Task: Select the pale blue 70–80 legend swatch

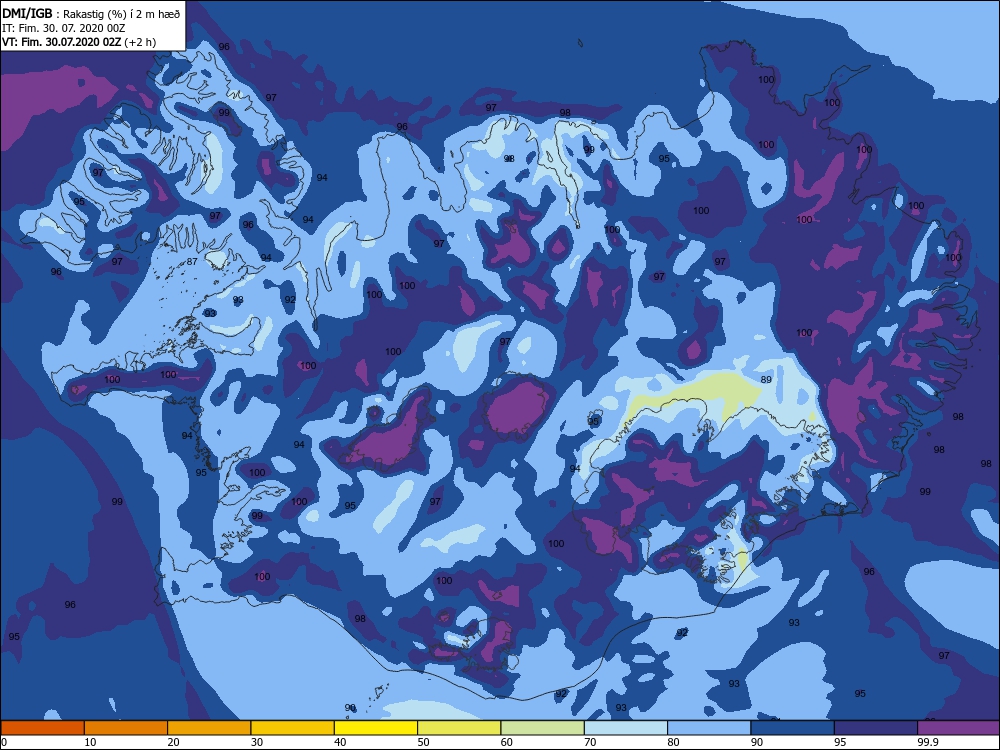Action: [626, 728]
